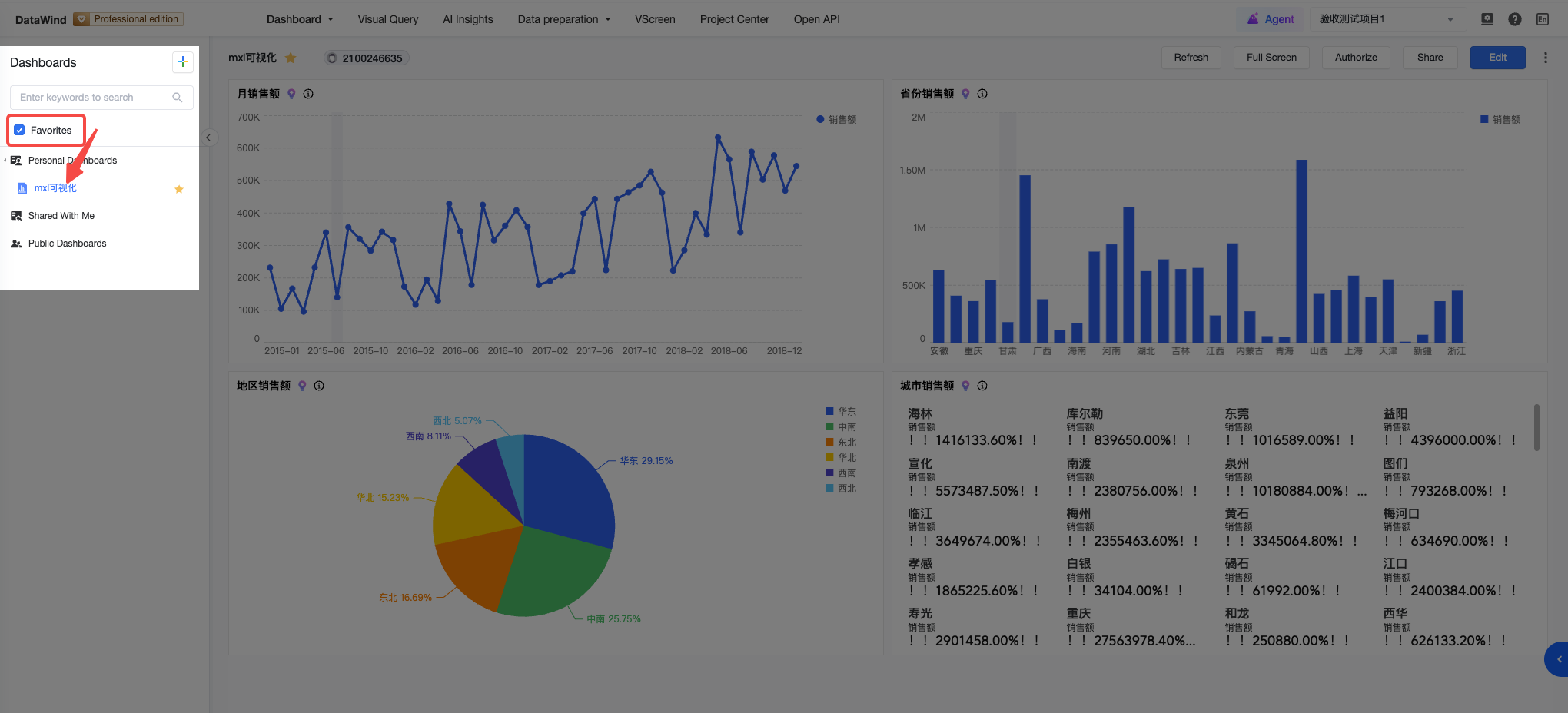This screenshot has height=713, width=1568.
Task: Click the Refresh button
Action: (1191, 58)
